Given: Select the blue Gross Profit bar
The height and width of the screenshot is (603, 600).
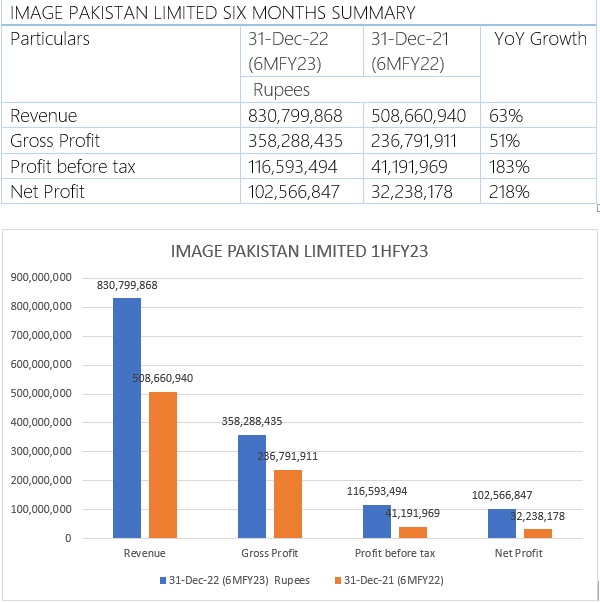Looking at the screenshot, I should (x=252, y=486).
